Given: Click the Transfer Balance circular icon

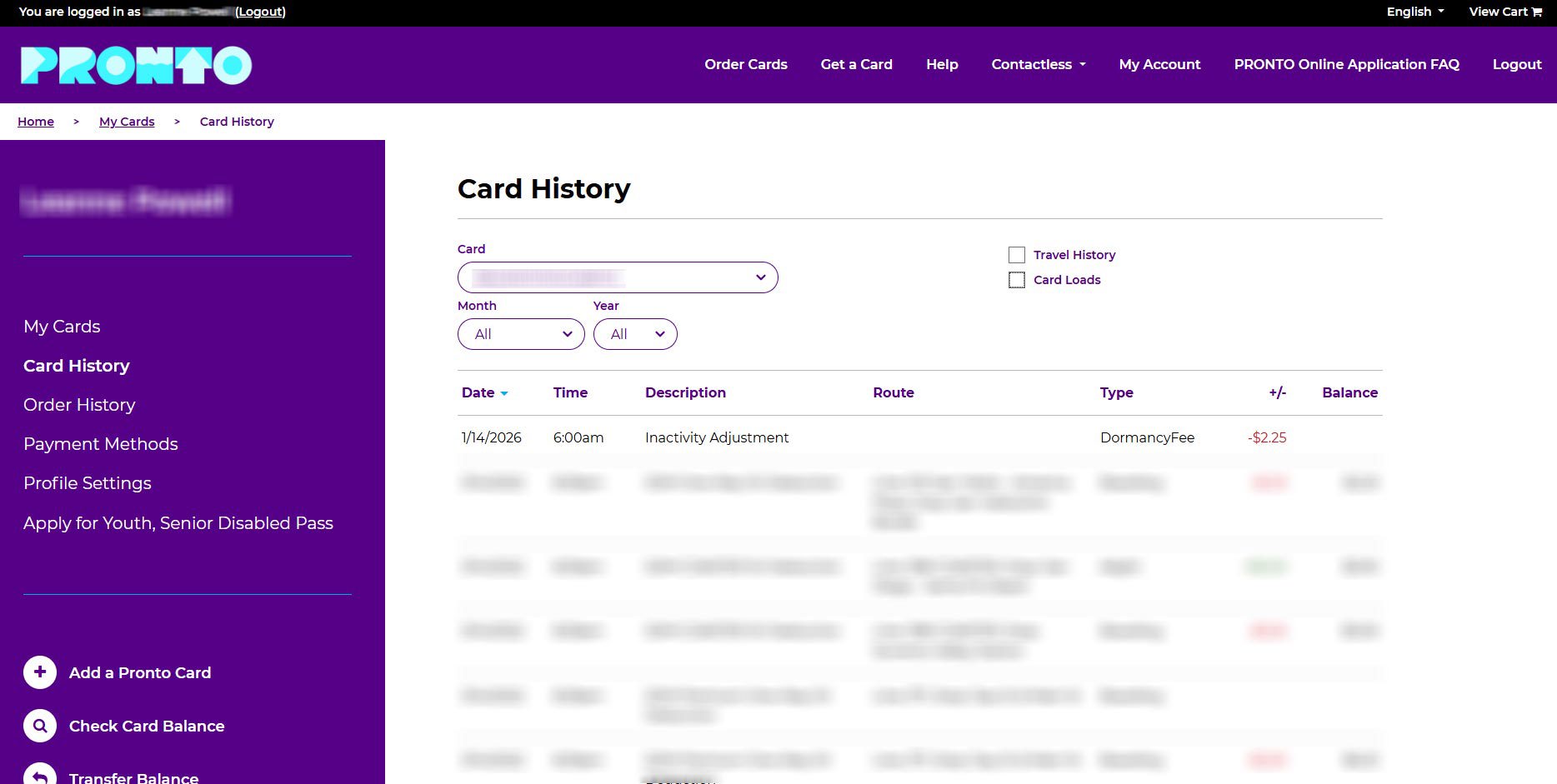Looking at the screenshot, I should (39, 777).
